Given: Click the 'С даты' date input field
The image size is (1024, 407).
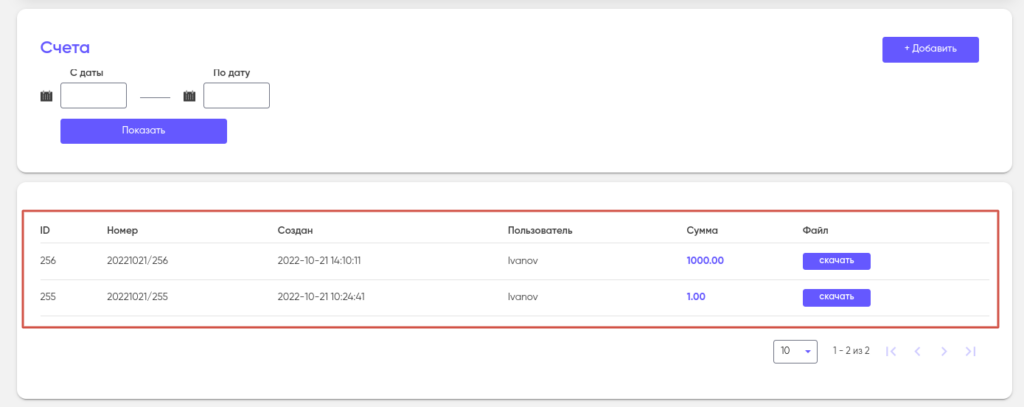Looking at the screenshot, I should click(x=94, y=95).
